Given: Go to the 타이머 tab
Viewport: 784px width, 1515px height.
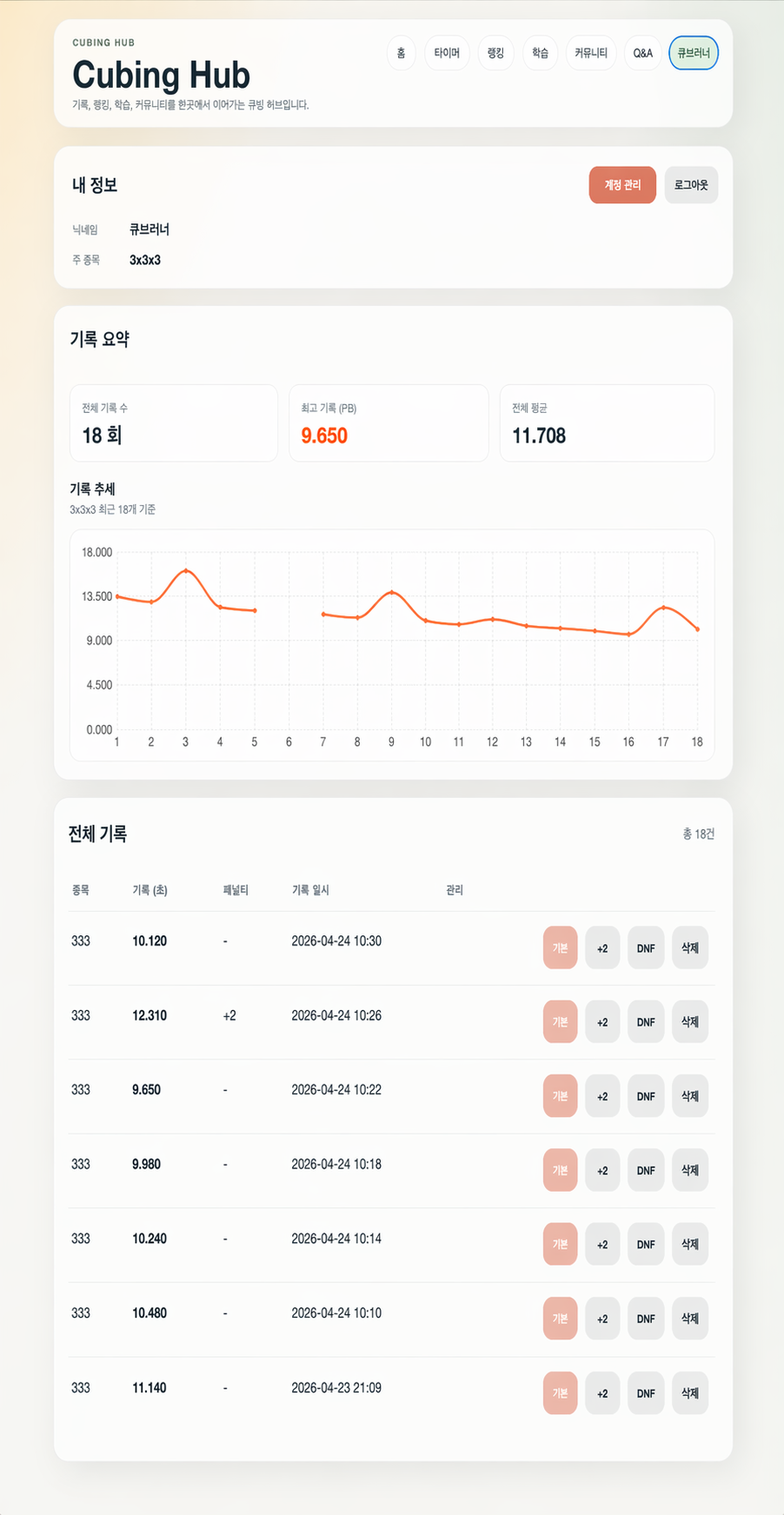Looking at the screenshot, I should click(447, 53).
